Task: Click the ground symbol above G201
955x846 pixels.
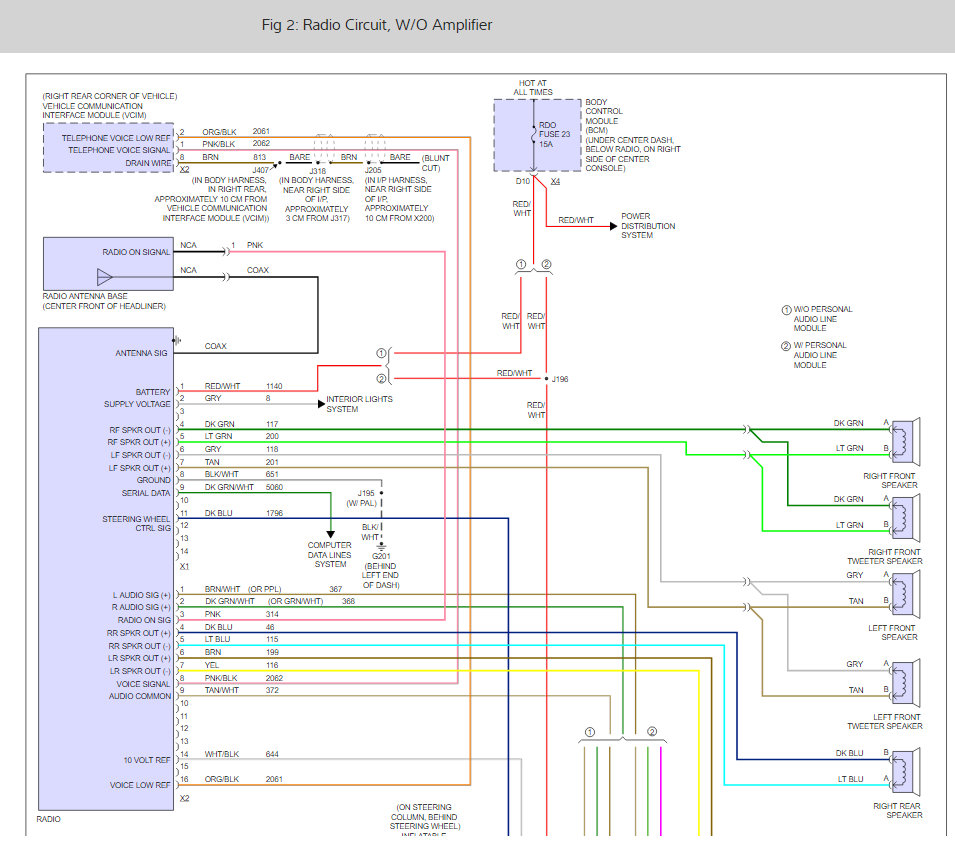Action: 381,546
